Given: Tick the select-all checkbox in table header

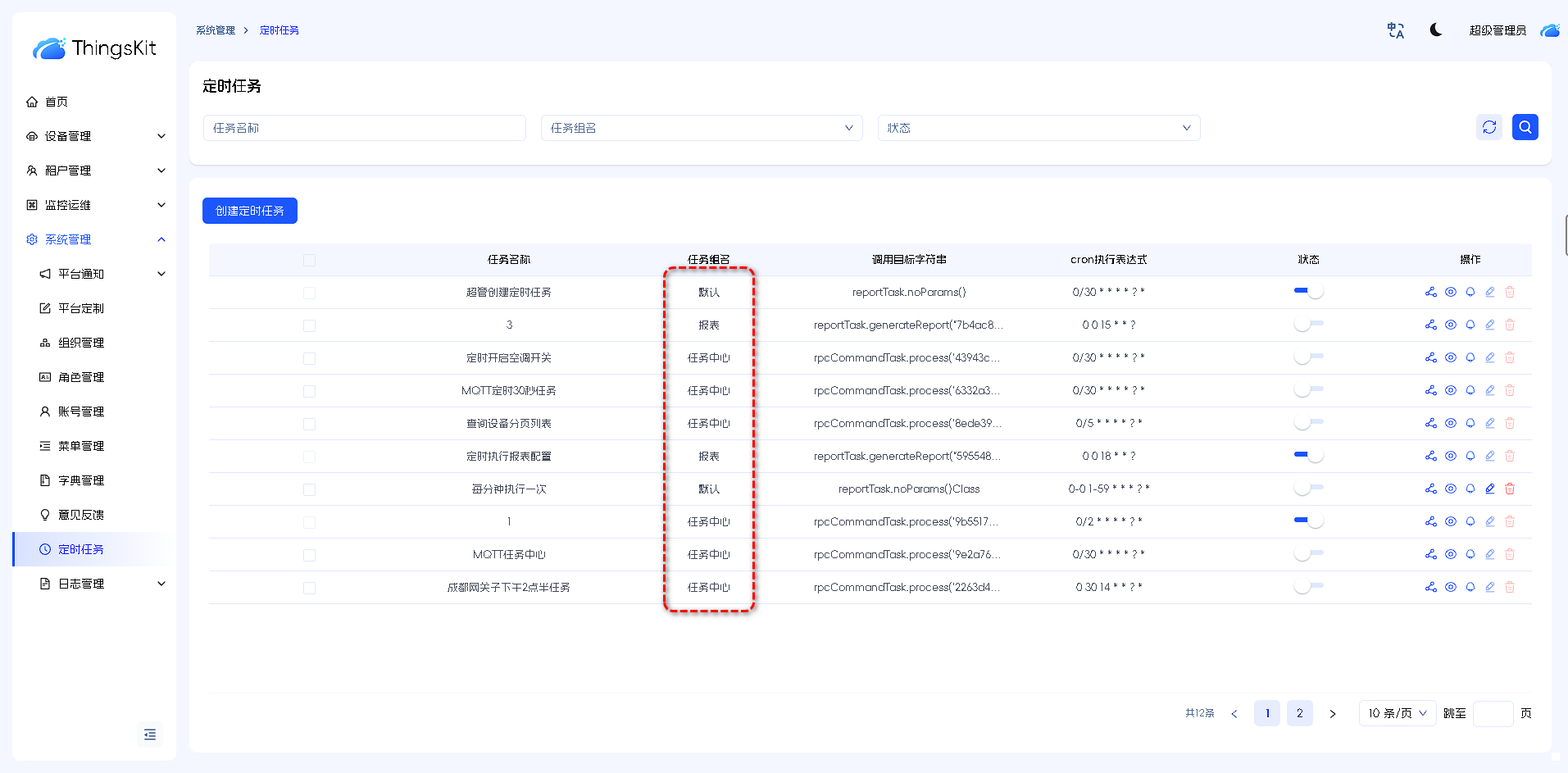Looking at the screenshot, I should (x=309, y=260).
